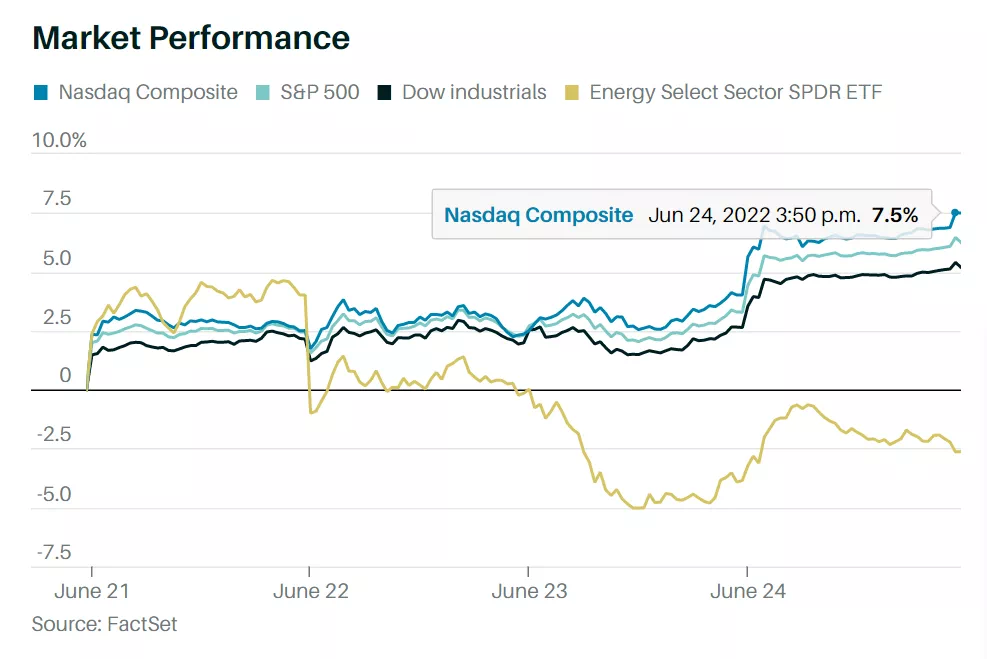Click the S&P 500 legend color square
Screen dimensions: 987x659
263,93
